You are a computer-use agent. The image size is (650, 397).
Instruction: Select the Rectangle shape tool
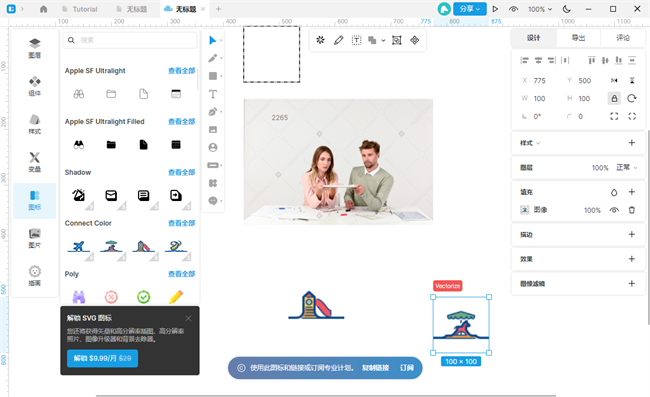(213, 76)
